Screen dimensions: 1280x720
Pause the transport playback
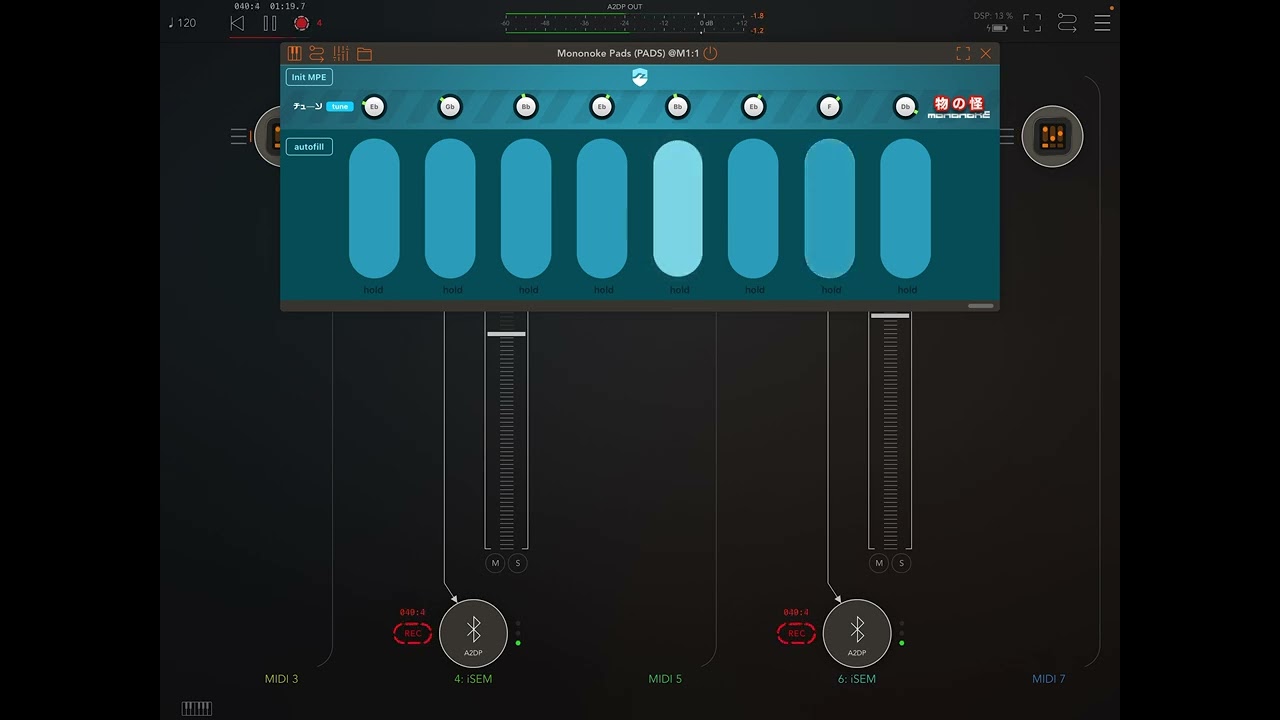(x=270, y=23)
